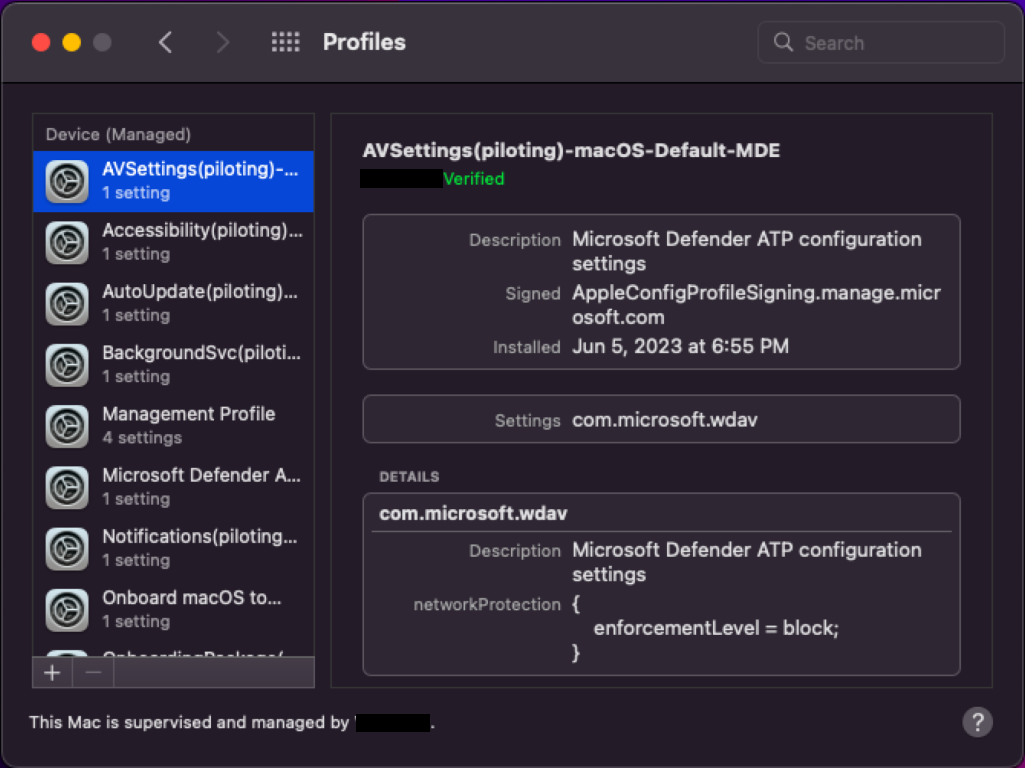Click the DETAILS section heading
1025x768 pixels.
(x=409, y=476)
